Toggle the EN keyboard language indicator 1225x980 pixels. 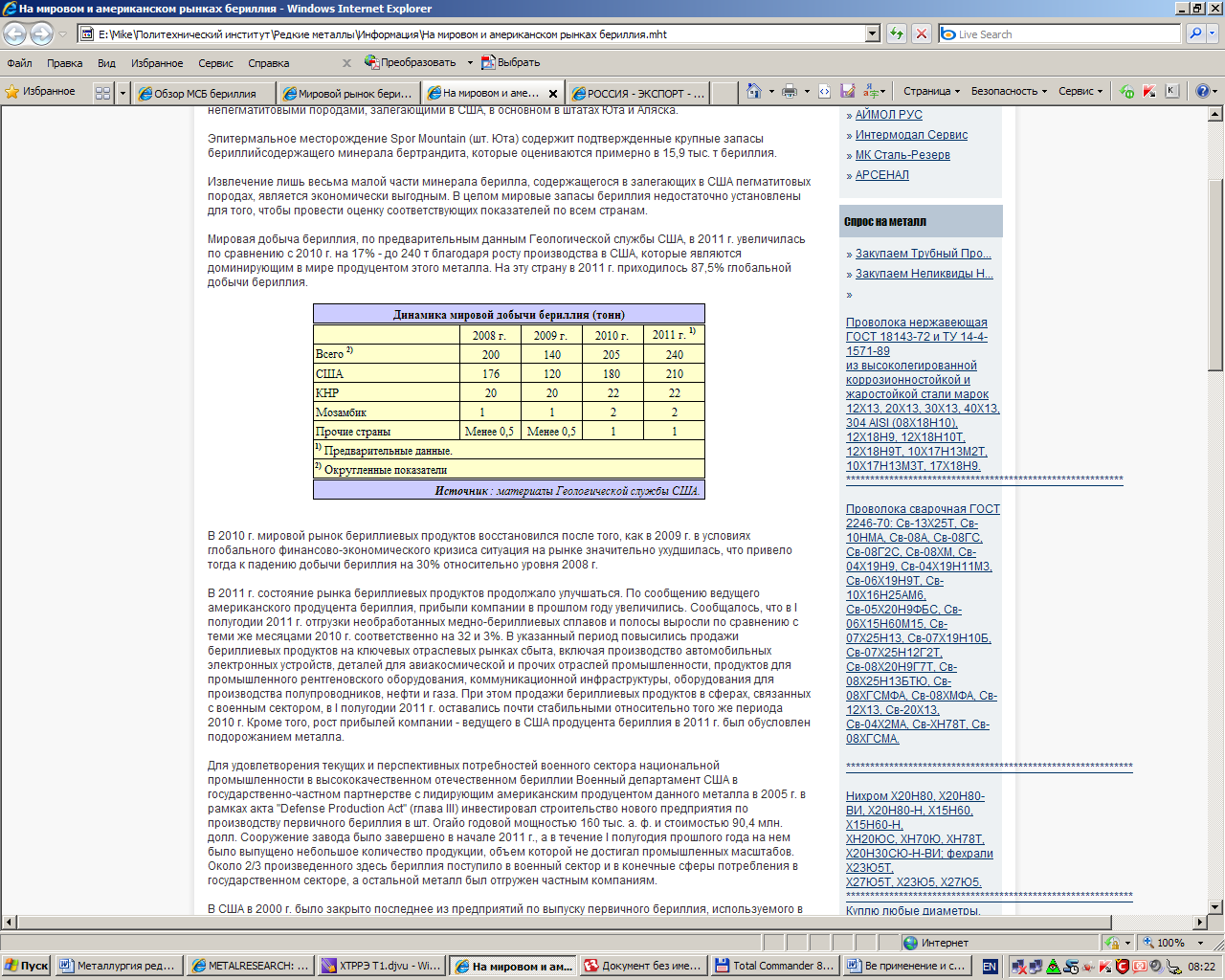990,967
